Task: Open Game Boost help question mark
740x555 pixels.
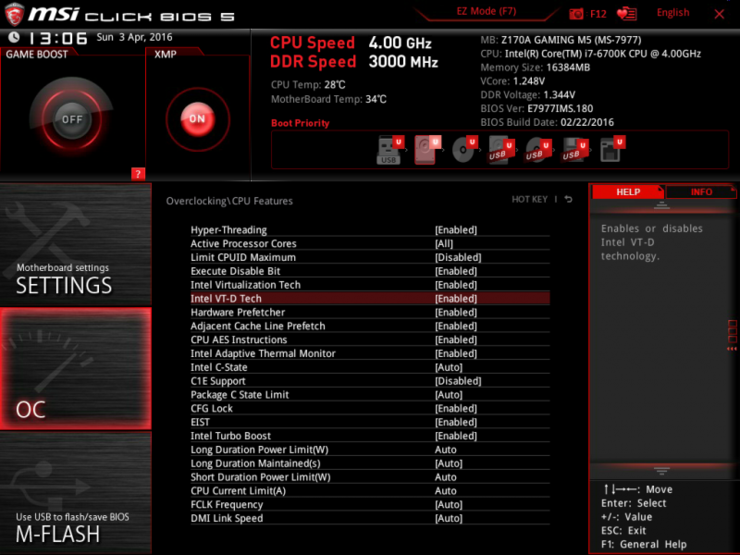Action: click(138, 174)
